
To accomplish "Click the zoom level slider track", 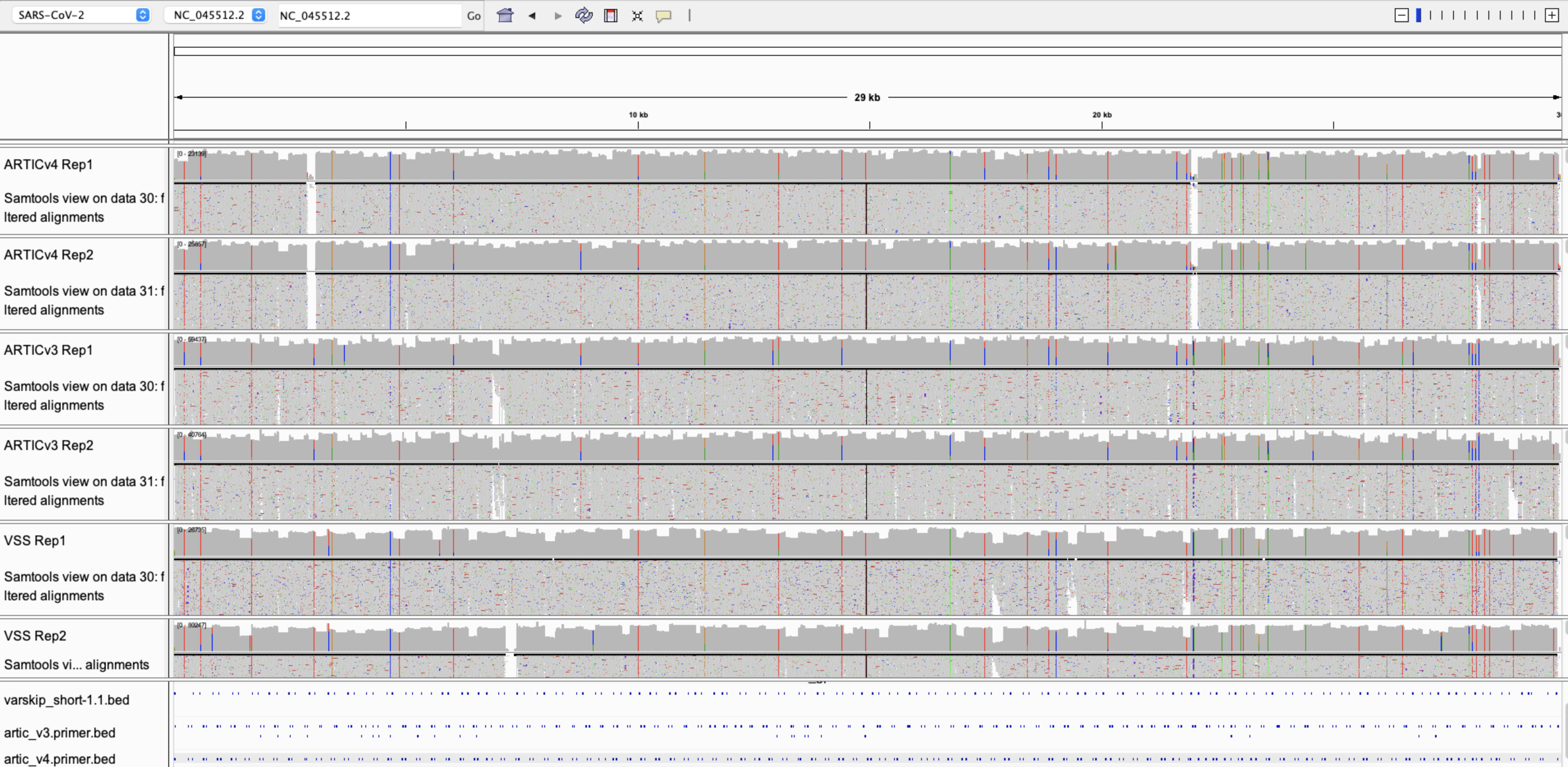I will [x=1476, y=16].
